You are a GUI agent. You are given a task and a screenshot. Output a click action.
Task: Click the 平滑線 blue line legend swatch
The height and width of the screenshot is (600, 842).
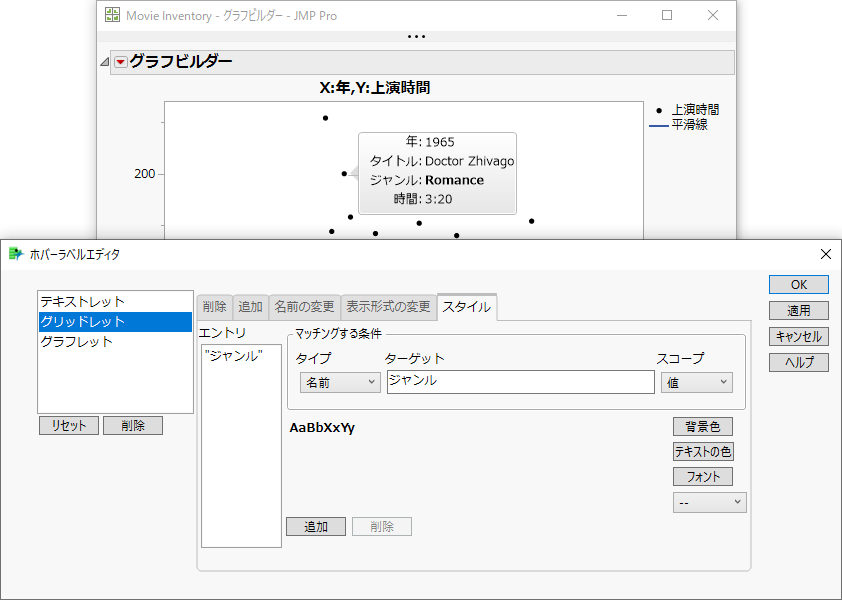point(660,125)
